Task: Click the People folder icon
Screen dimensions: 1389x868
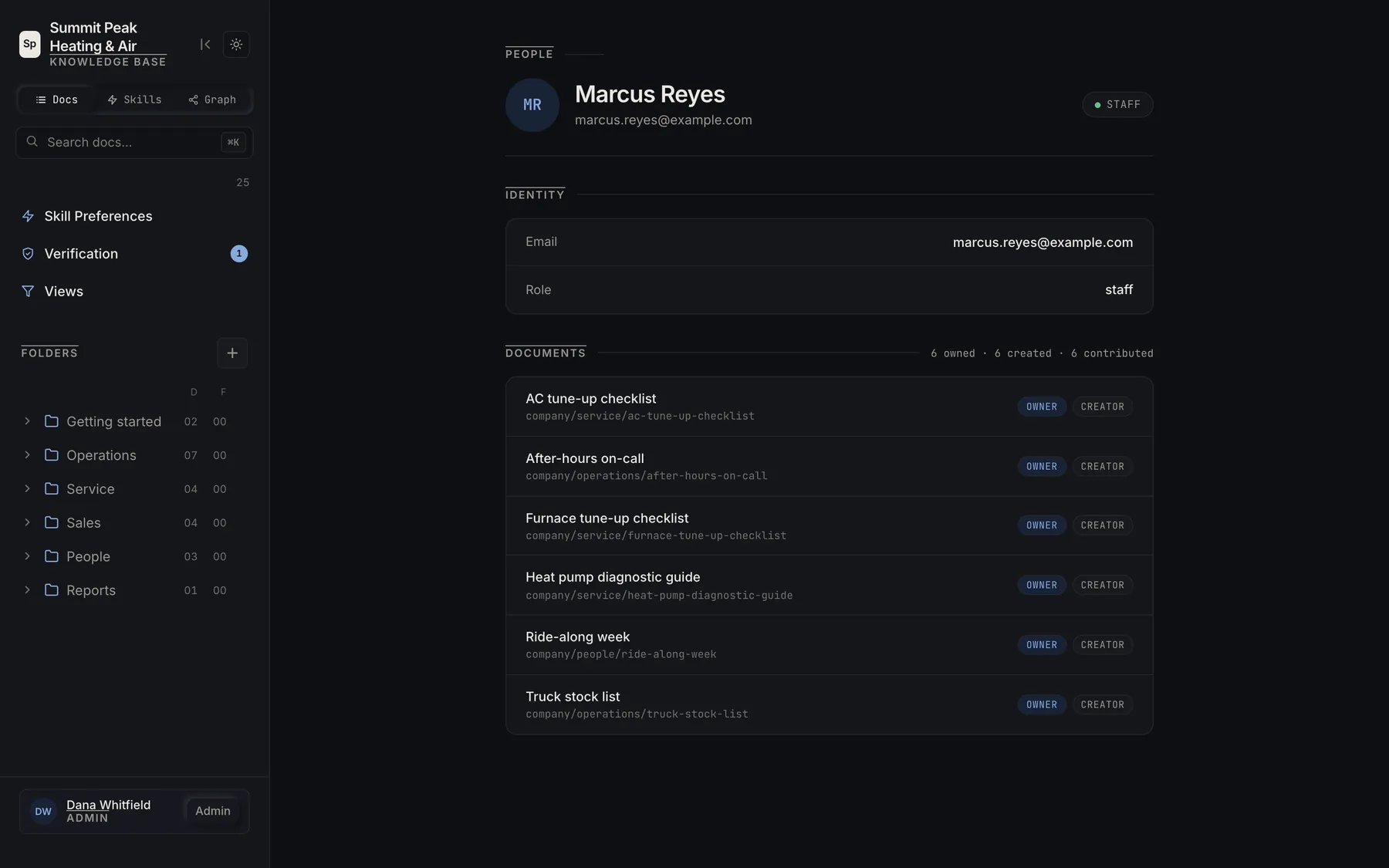Action: (x=52, y=556)
